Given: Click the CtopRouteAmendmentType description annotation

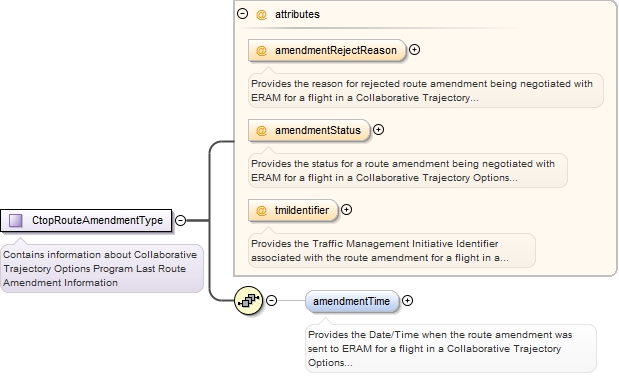Looking at the screenshot, I should (102, 269).
